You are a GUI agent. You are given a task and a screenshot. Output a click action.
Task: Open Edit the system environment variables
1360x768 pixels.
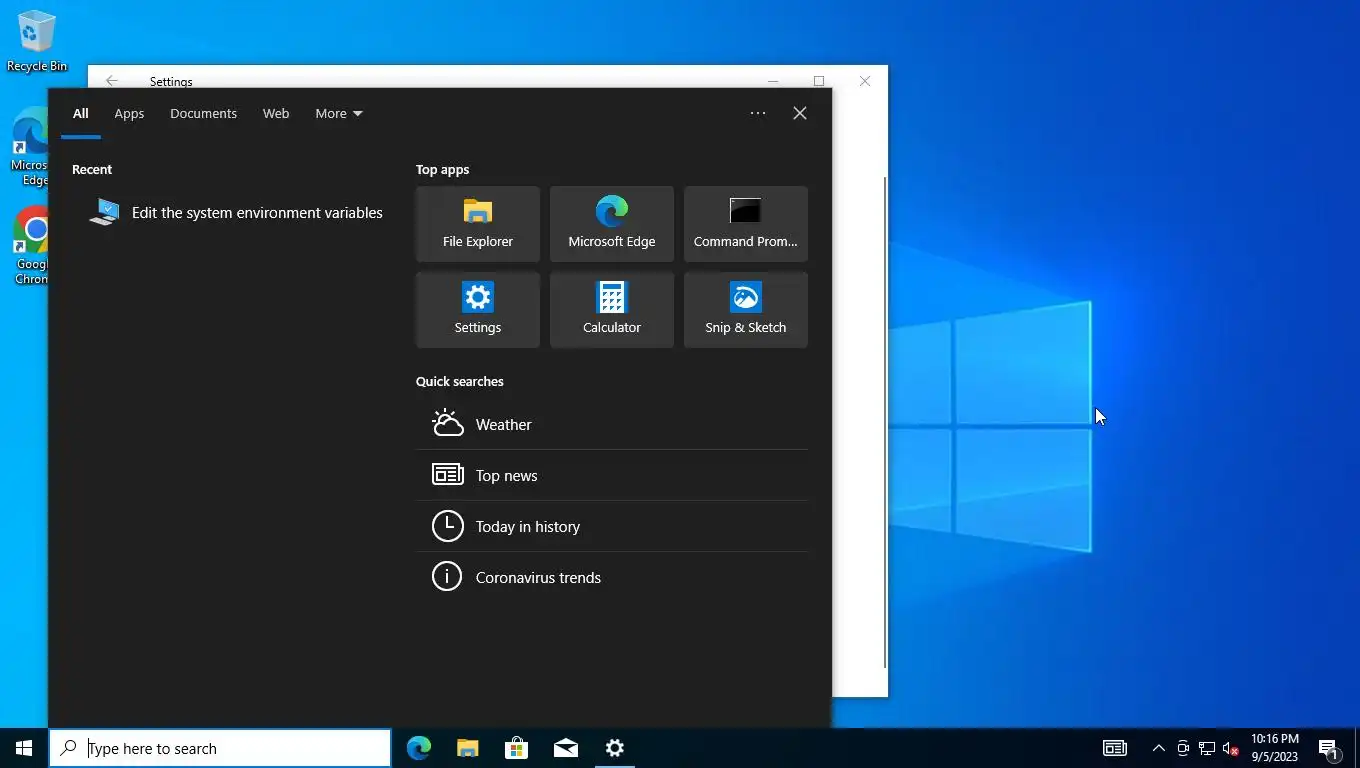pyautogui.click(x=235, y=212)
